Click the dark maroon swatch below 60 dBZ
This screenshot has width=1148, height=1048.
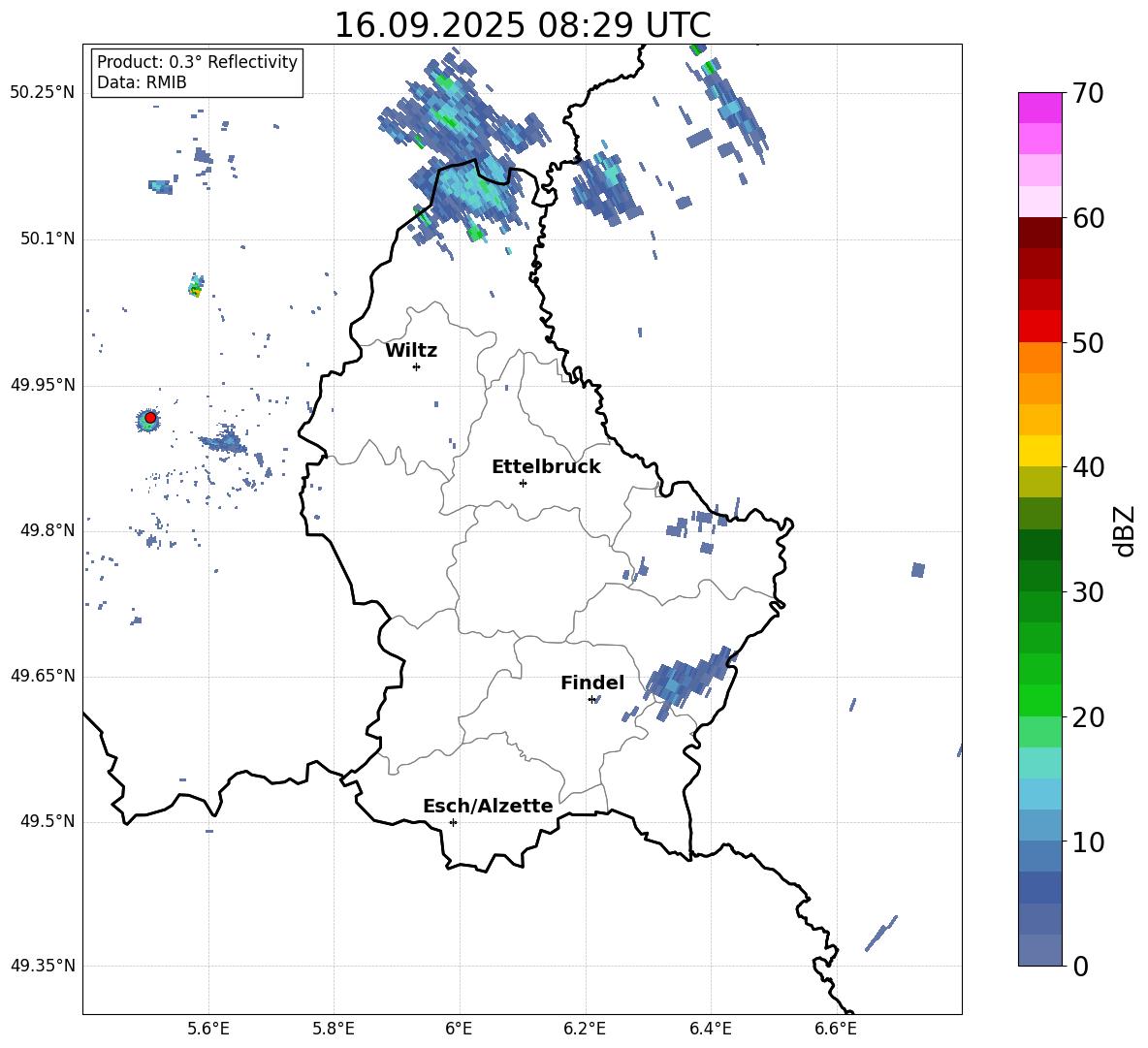[1040, 233]
